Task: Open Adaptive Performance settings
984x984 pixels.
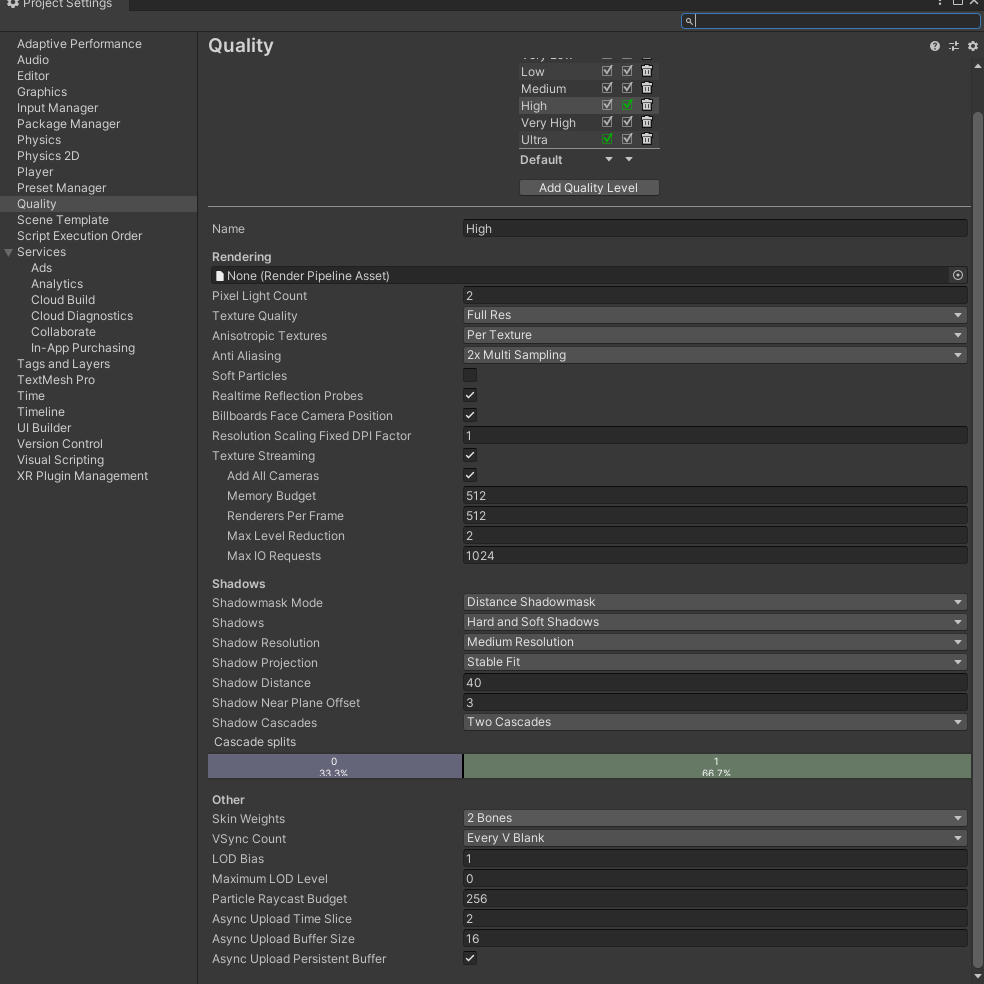Action: 79,44
